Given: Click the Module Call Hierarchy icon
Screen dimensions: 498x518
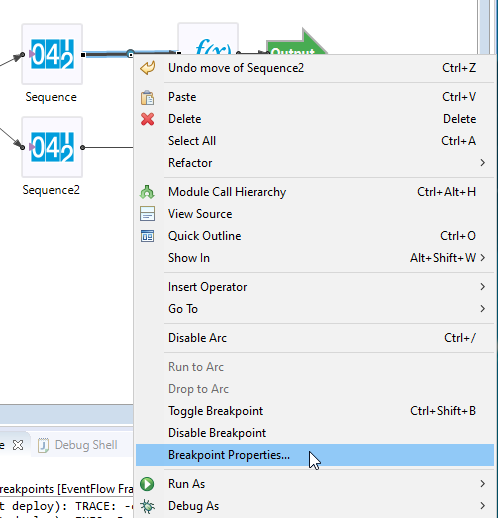Looking at the screenshot, I should (x=147, y=192).
